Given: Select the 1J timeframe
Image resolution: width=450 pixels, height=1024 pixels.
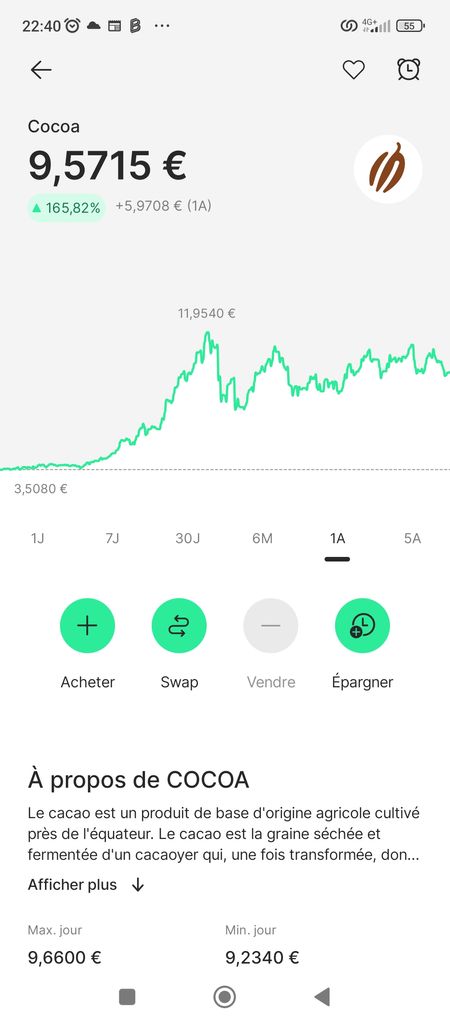Looking at the screenshot, I should click(38, 539).
